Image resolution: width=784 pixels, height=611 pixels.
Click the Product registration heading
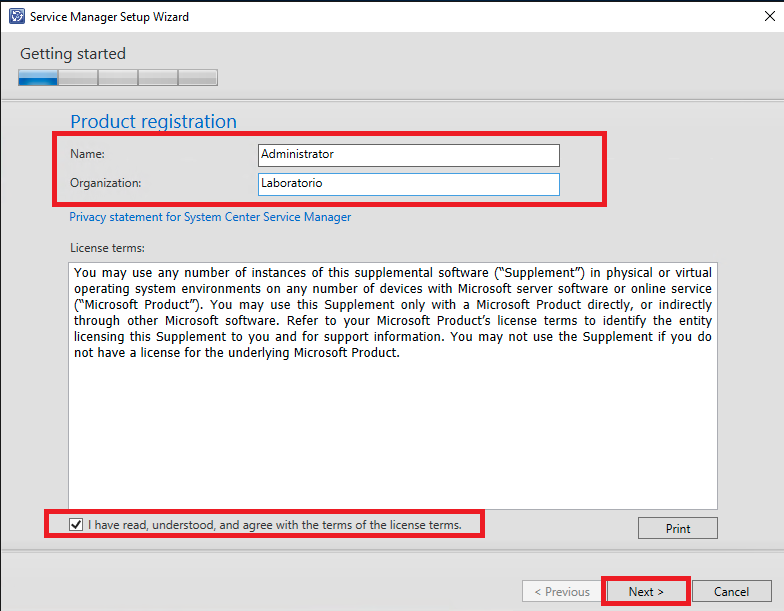click(154, 122)
